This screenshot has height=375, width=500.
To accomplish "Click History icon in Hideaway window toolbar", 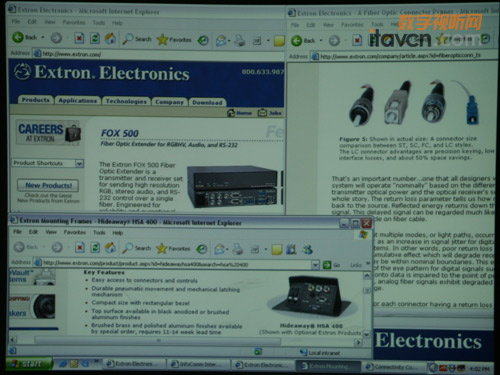I will click(202, 249).
